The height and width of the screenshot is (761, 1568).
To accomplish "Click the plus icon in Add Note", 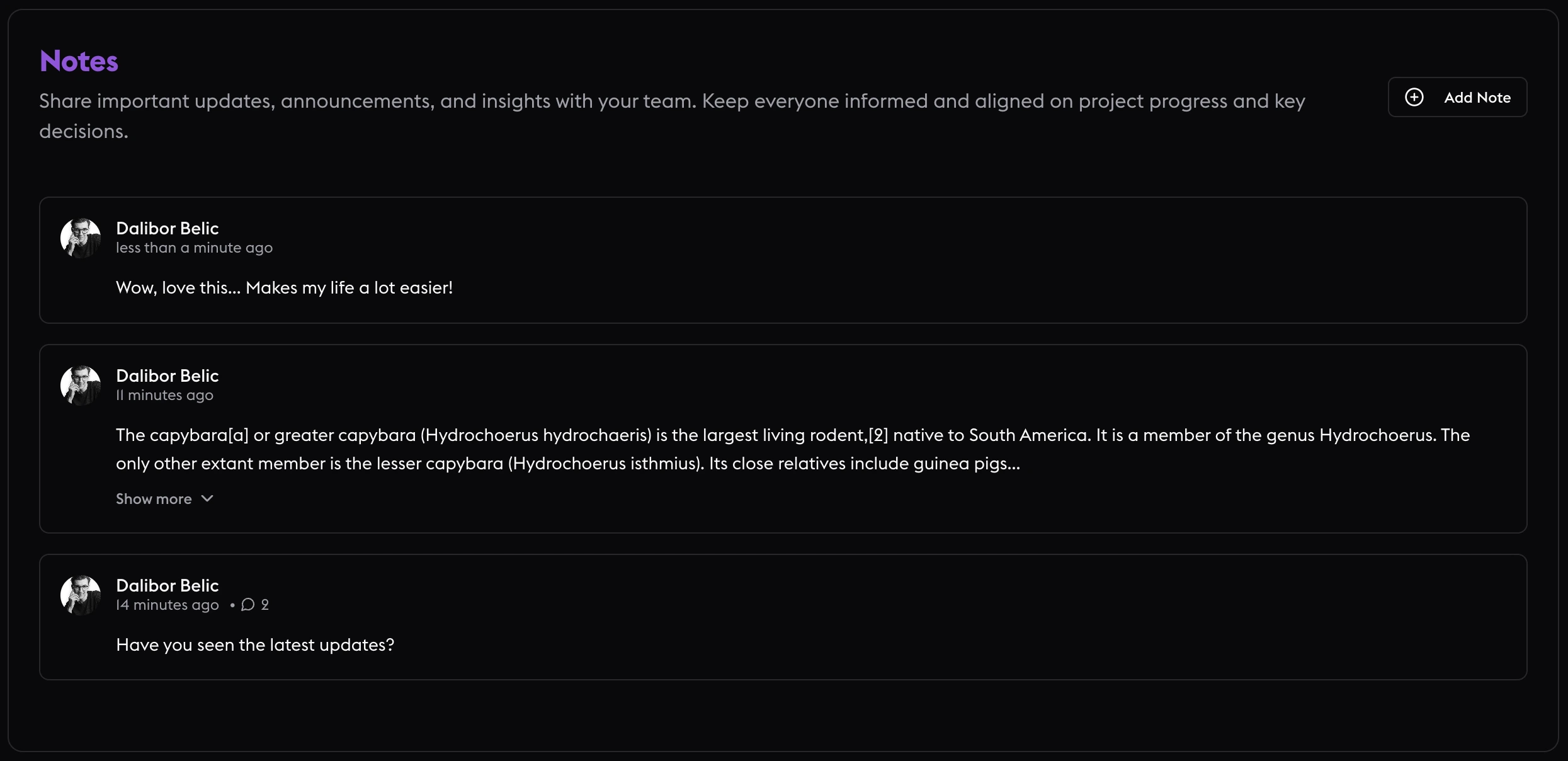I will (x=1414, y=97).
